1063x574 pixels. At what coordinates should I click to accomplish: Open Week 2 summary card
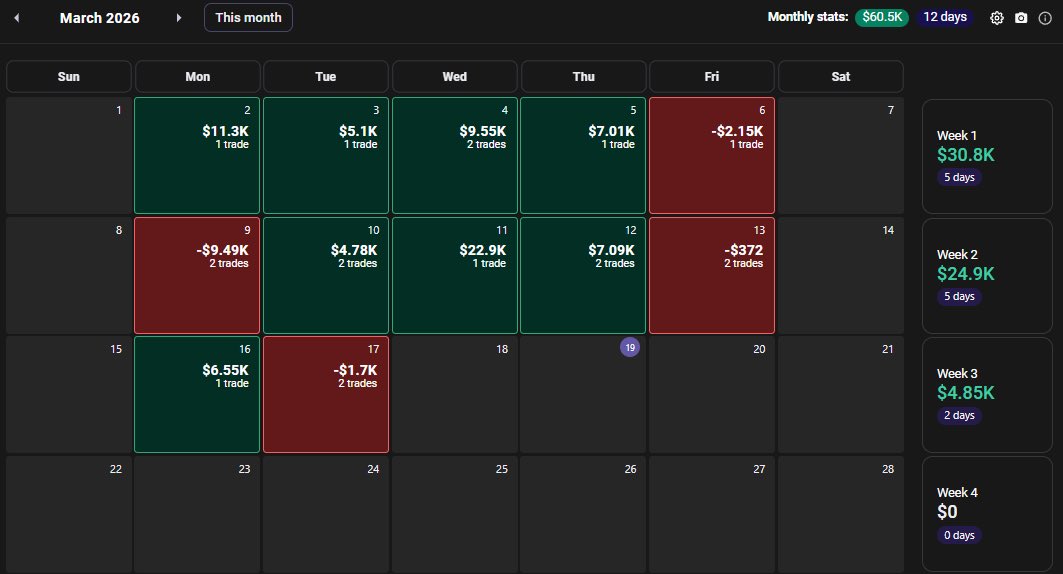(987, 276)
